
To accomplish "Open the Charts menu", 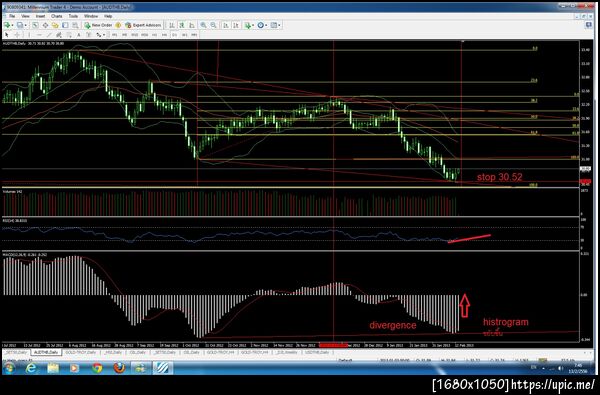I will click(57, 16).
